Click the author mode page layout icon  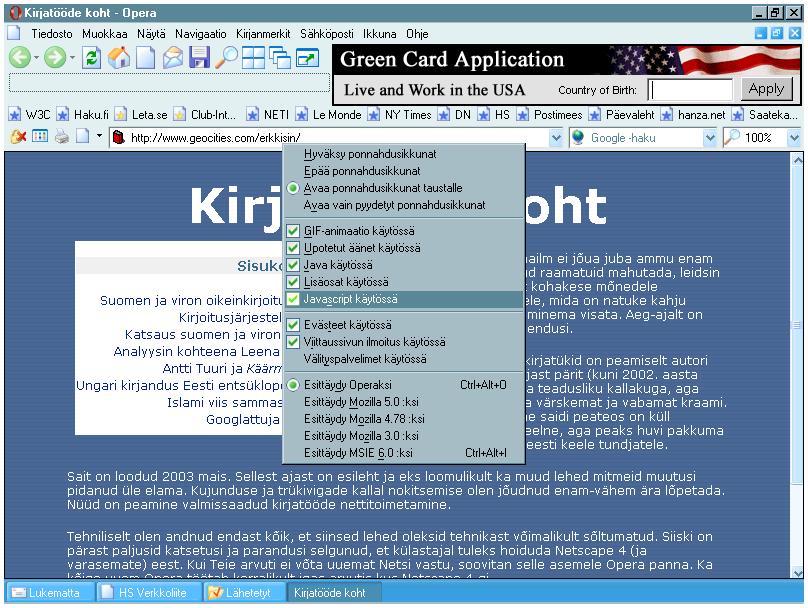coord(40,137)
